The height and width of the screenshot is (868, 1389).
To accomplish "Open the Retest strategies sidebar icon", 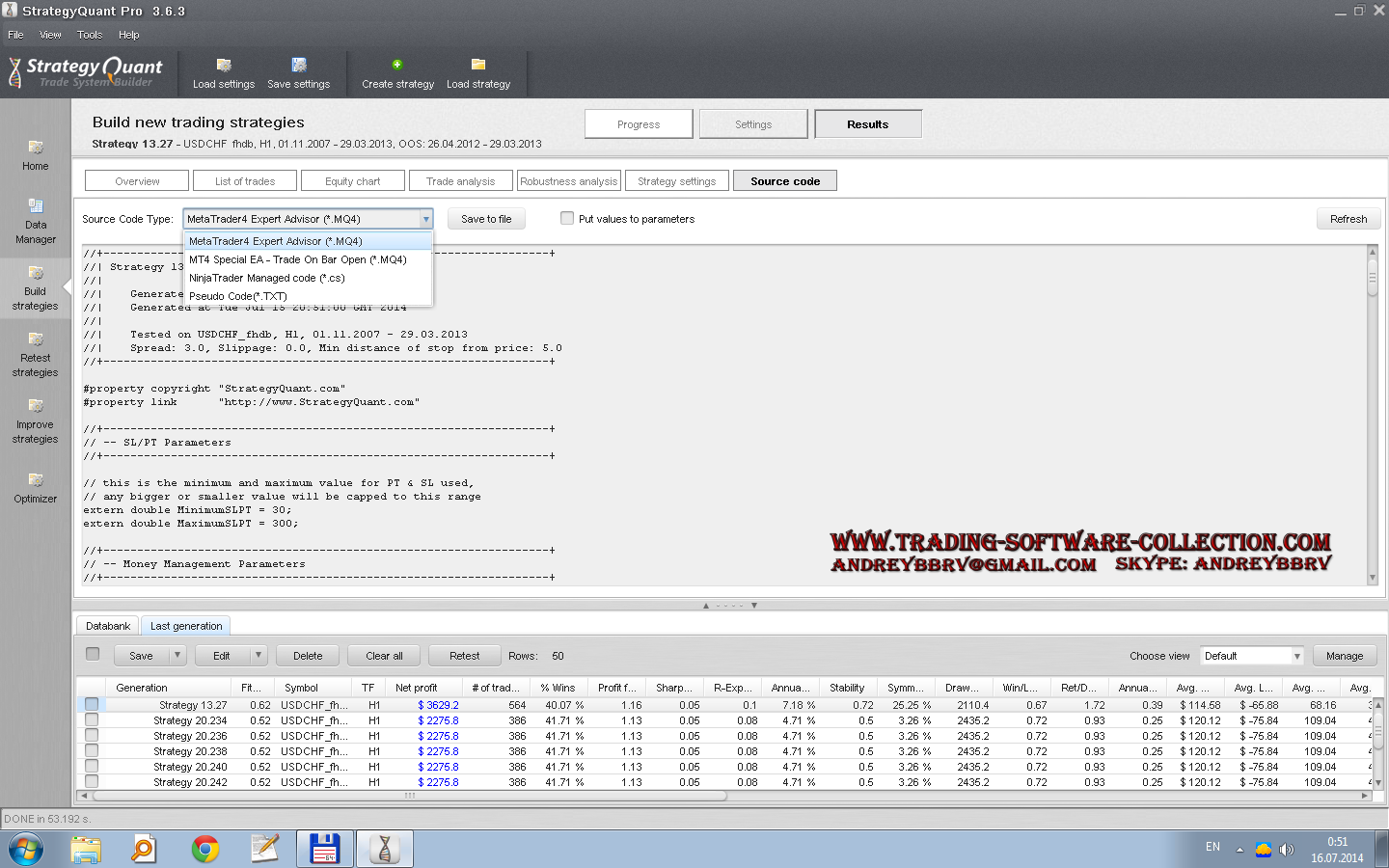I will pos(36,339).
